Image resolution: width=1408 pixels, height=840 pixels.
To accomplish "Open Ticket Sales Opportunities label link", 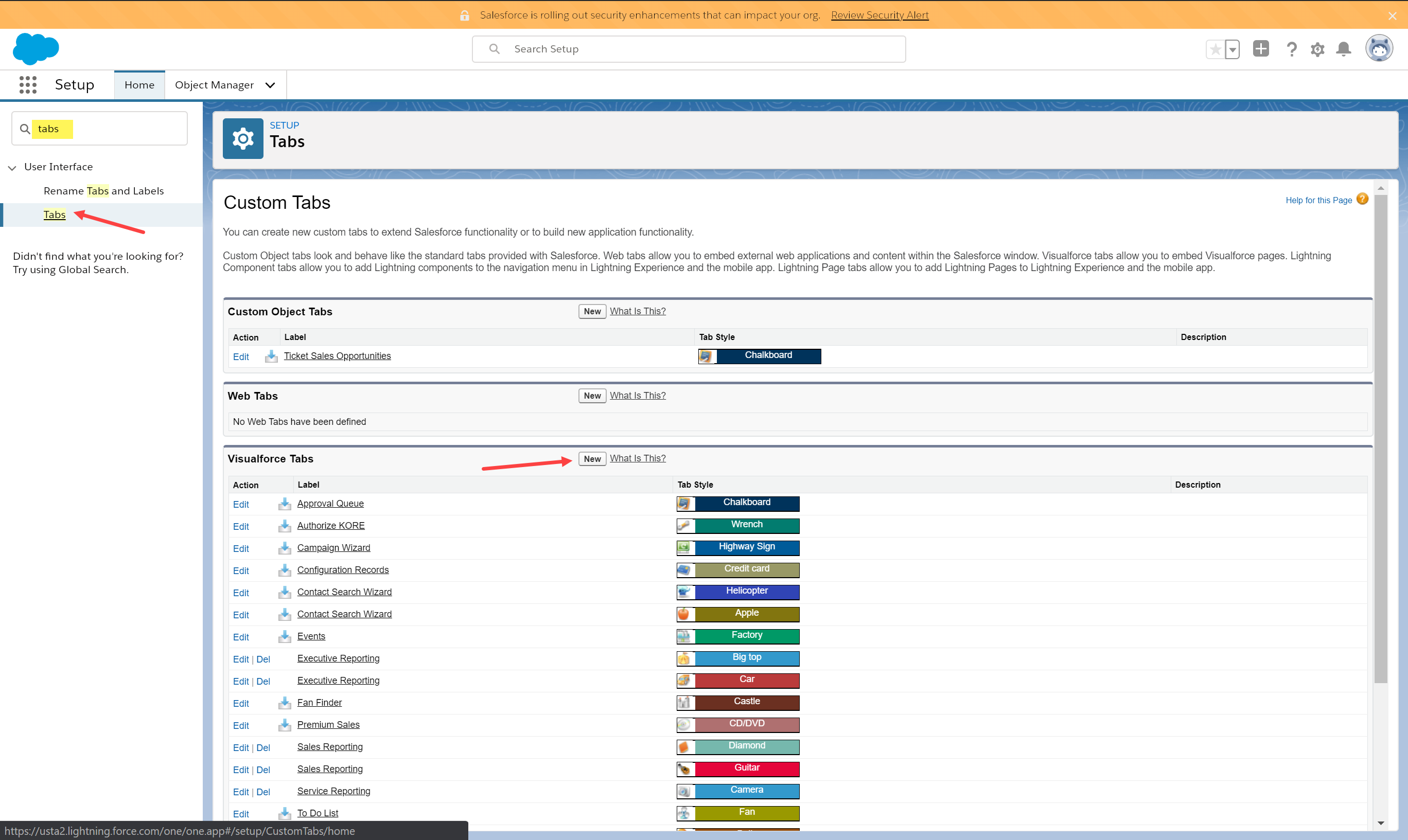I will click(338, 355).
